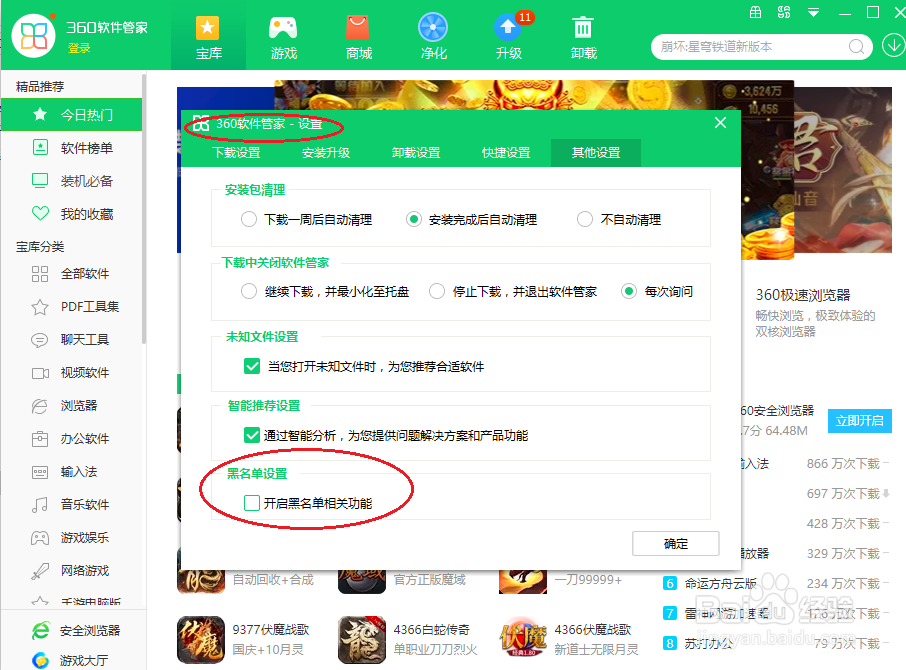Image resolution: width=906 pixels, height=670 pixels.
Task: Enable 开启黑名单相关功能 checkbox
Action: pyautogui.click(x=252, y=503)
